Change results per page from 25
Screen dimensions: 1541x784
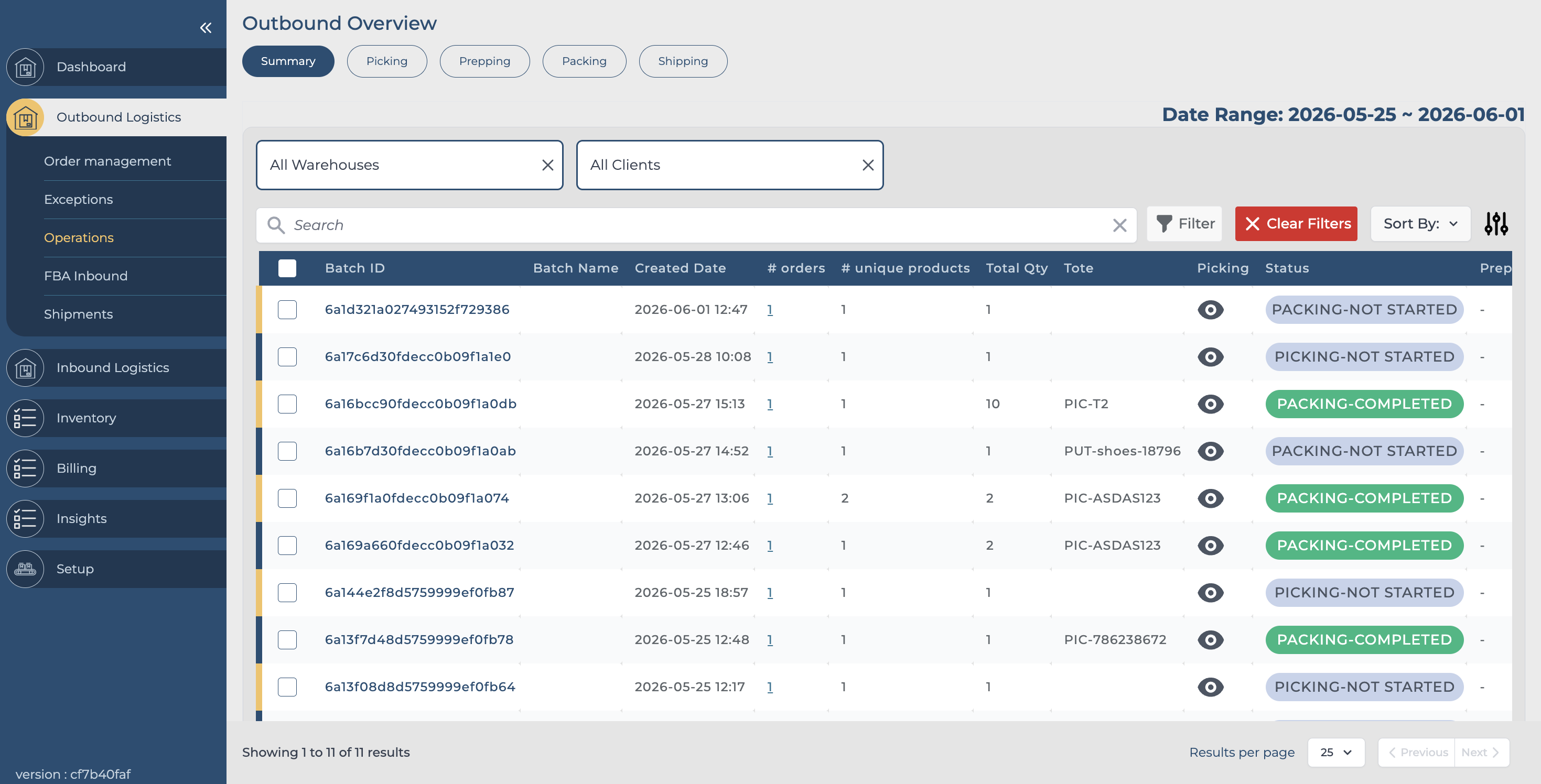pyautogui.click(x=1336, y=753)
